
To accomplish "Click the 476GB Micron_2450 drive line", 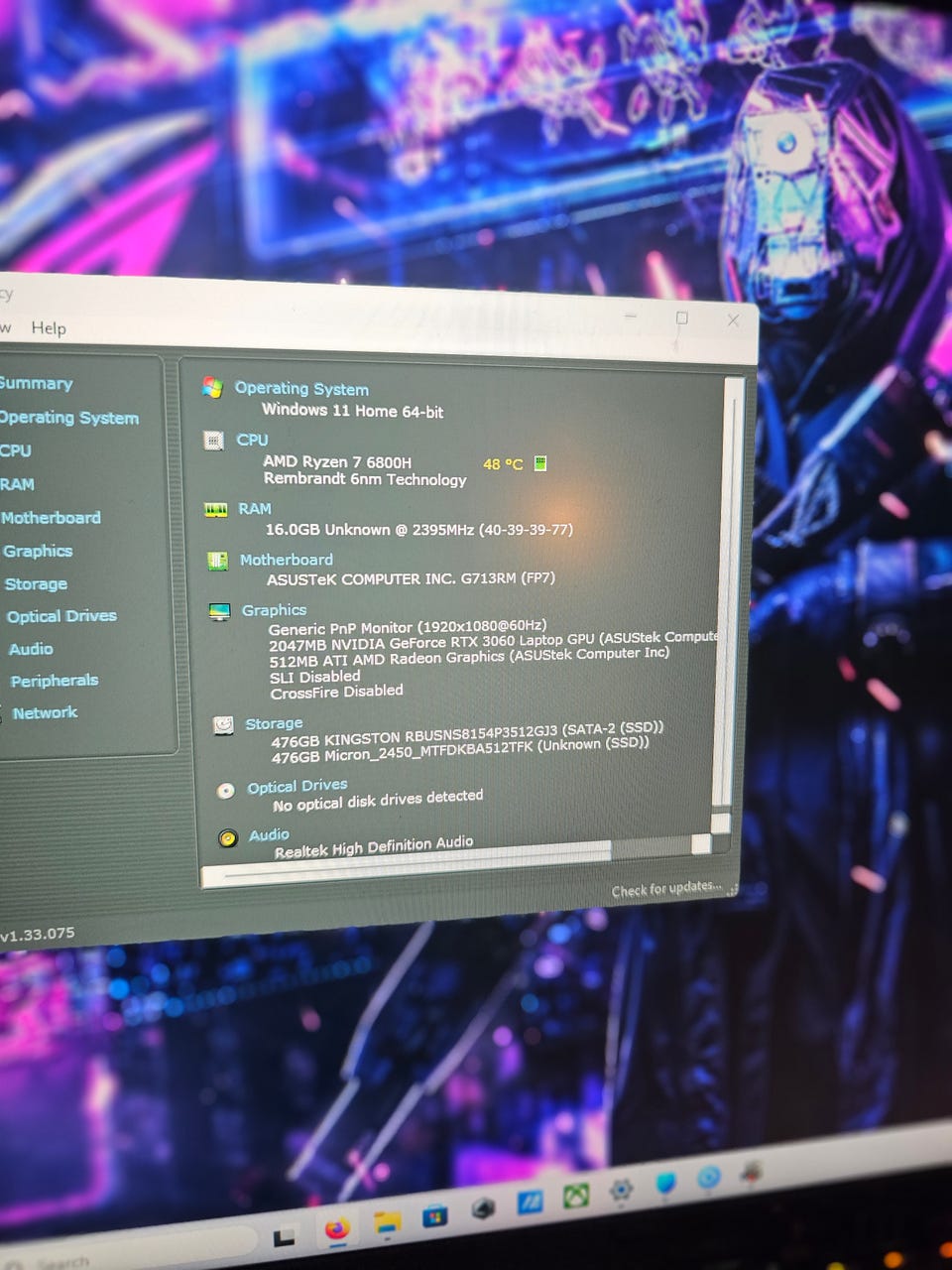I will tap(460, 749).
